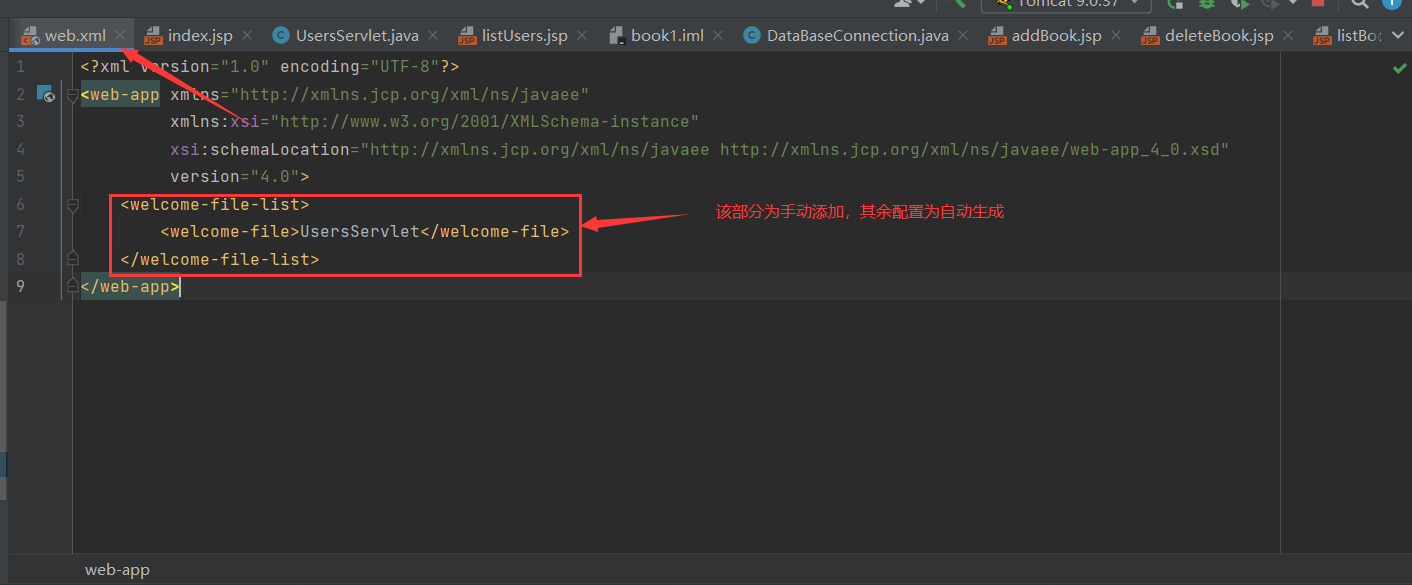This screenshot has width=1412, height=585.
Task: Click the web resource icon beside line 2
Action: 46,93
